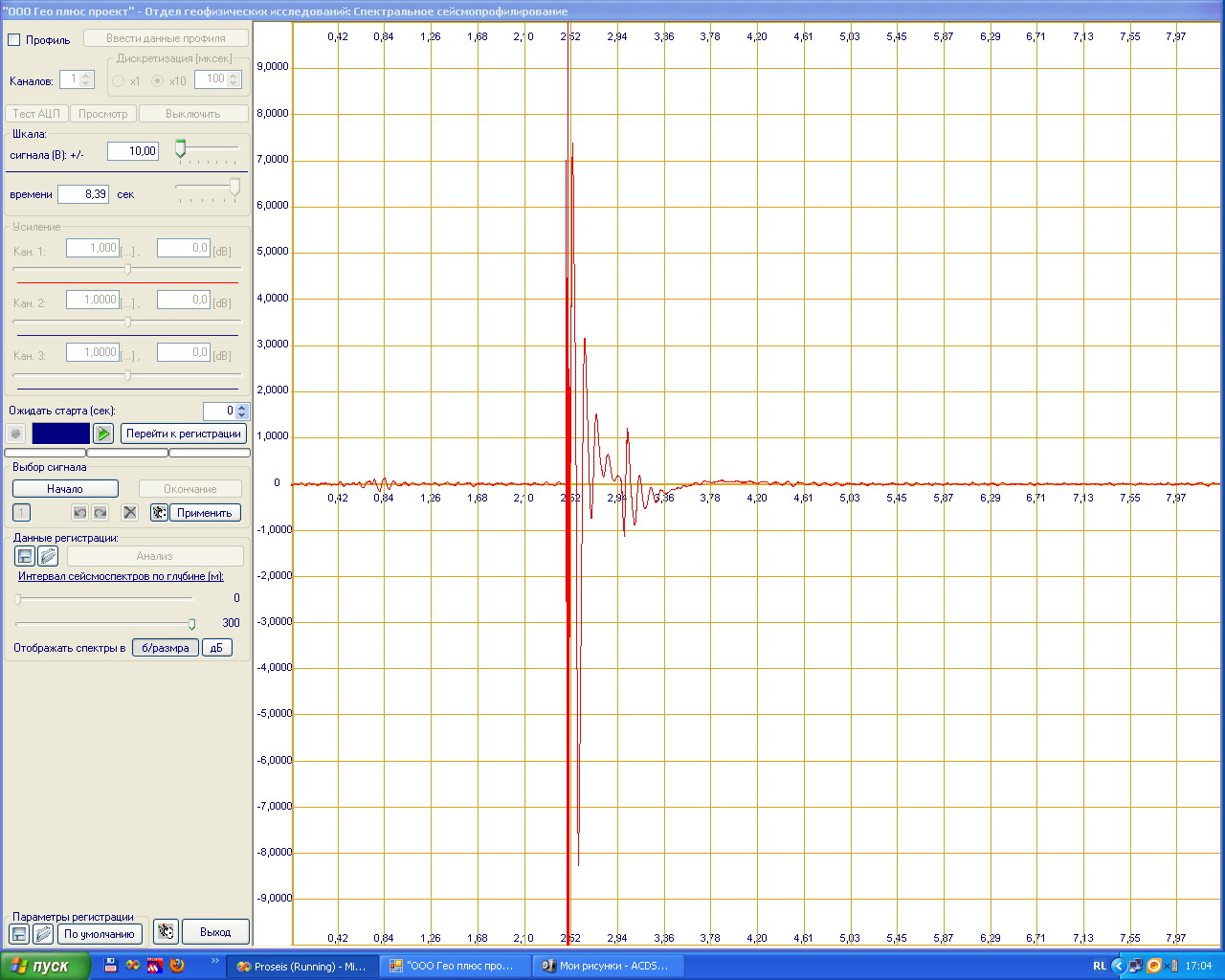Switch to Proseis (Running) taskbar window
This screenshot has width=1225, height=980.
coord(301,966)
